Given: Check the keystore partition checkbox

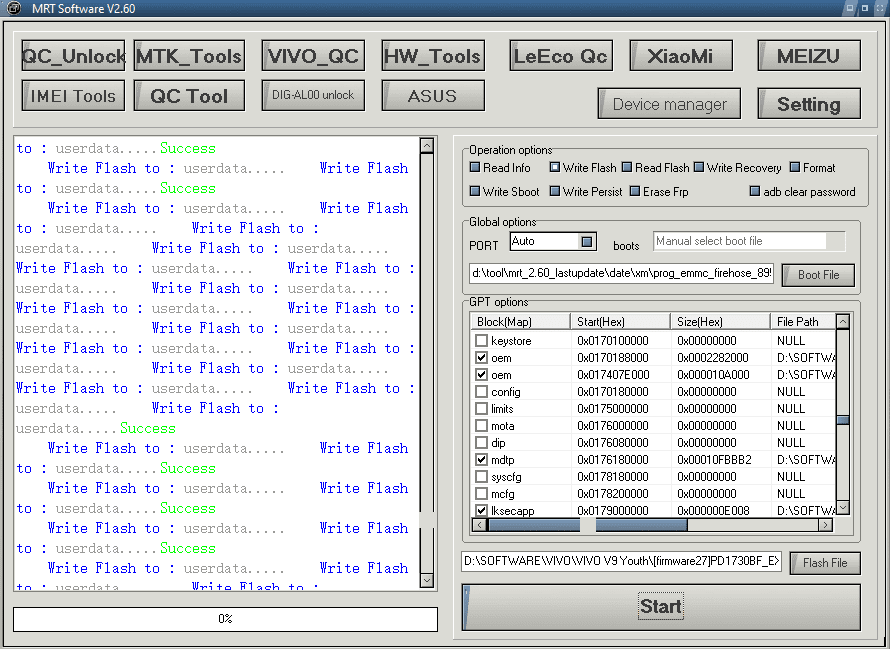Looking at the screenshot, I should click(x=481, y=341).
